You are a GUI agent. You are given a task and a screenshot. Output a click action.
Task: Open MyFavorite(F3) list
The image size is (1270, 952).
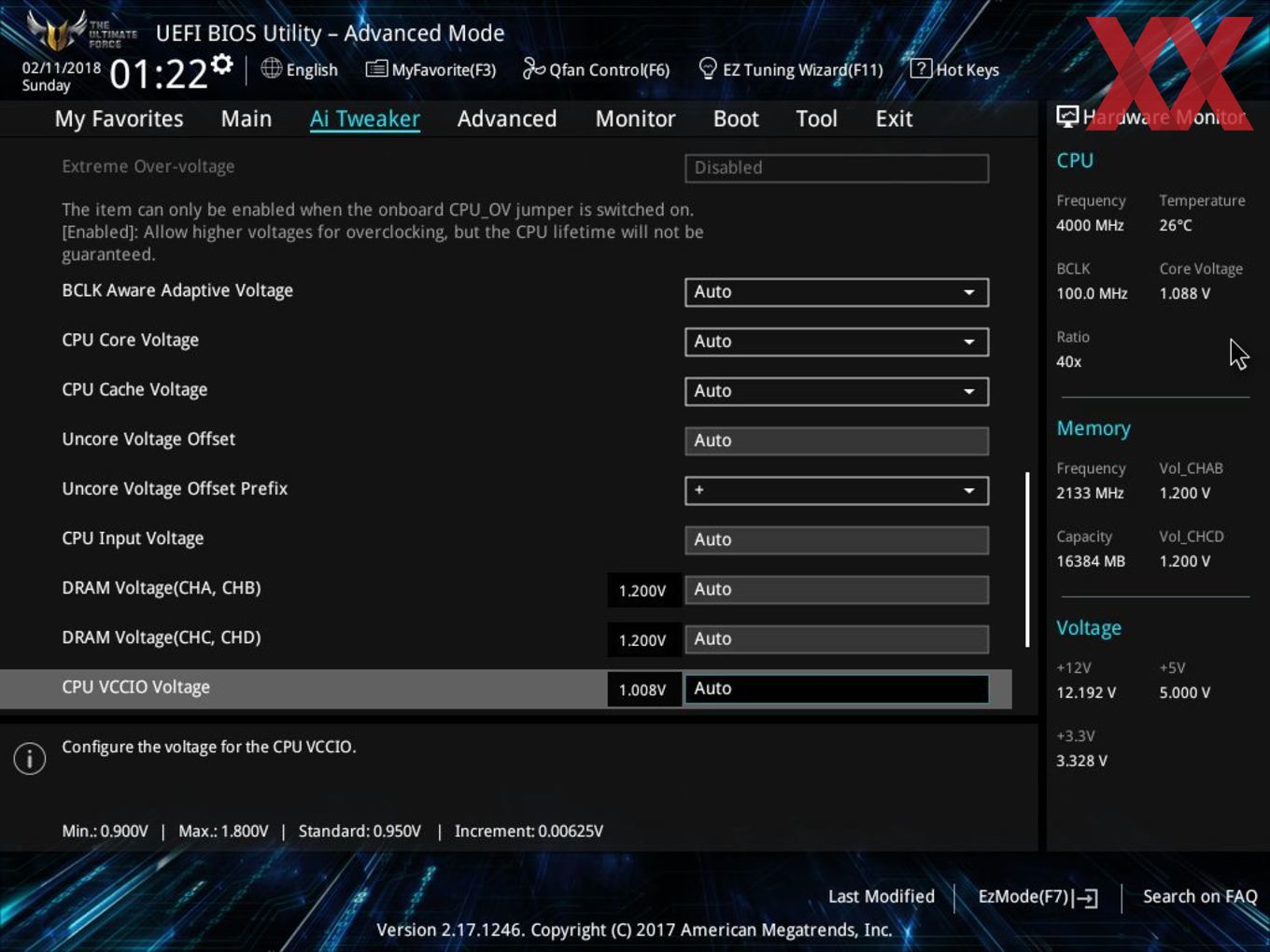[x=430, y=69]
